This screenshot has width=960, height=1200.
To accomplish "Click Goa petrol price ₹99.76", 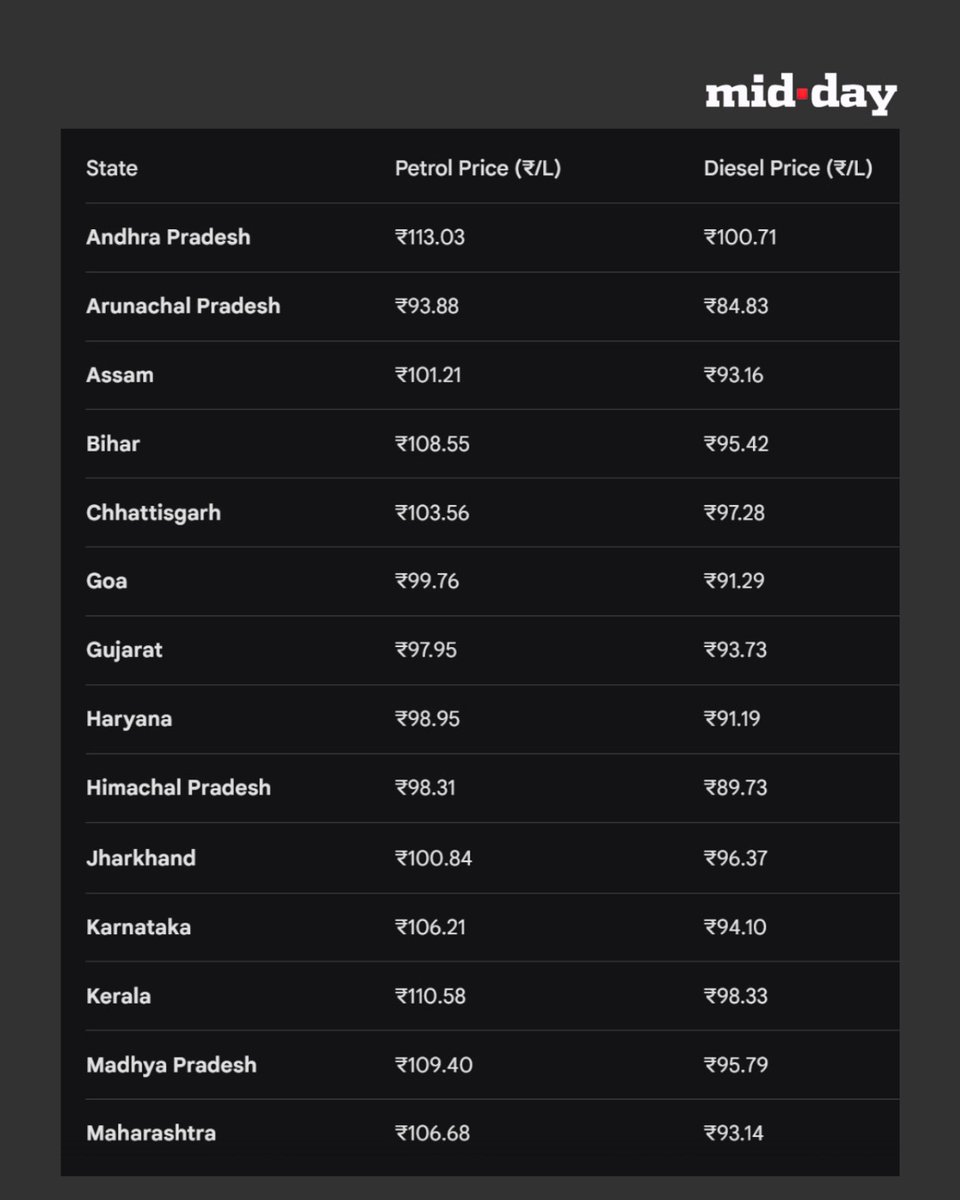I will coord(427,581).
